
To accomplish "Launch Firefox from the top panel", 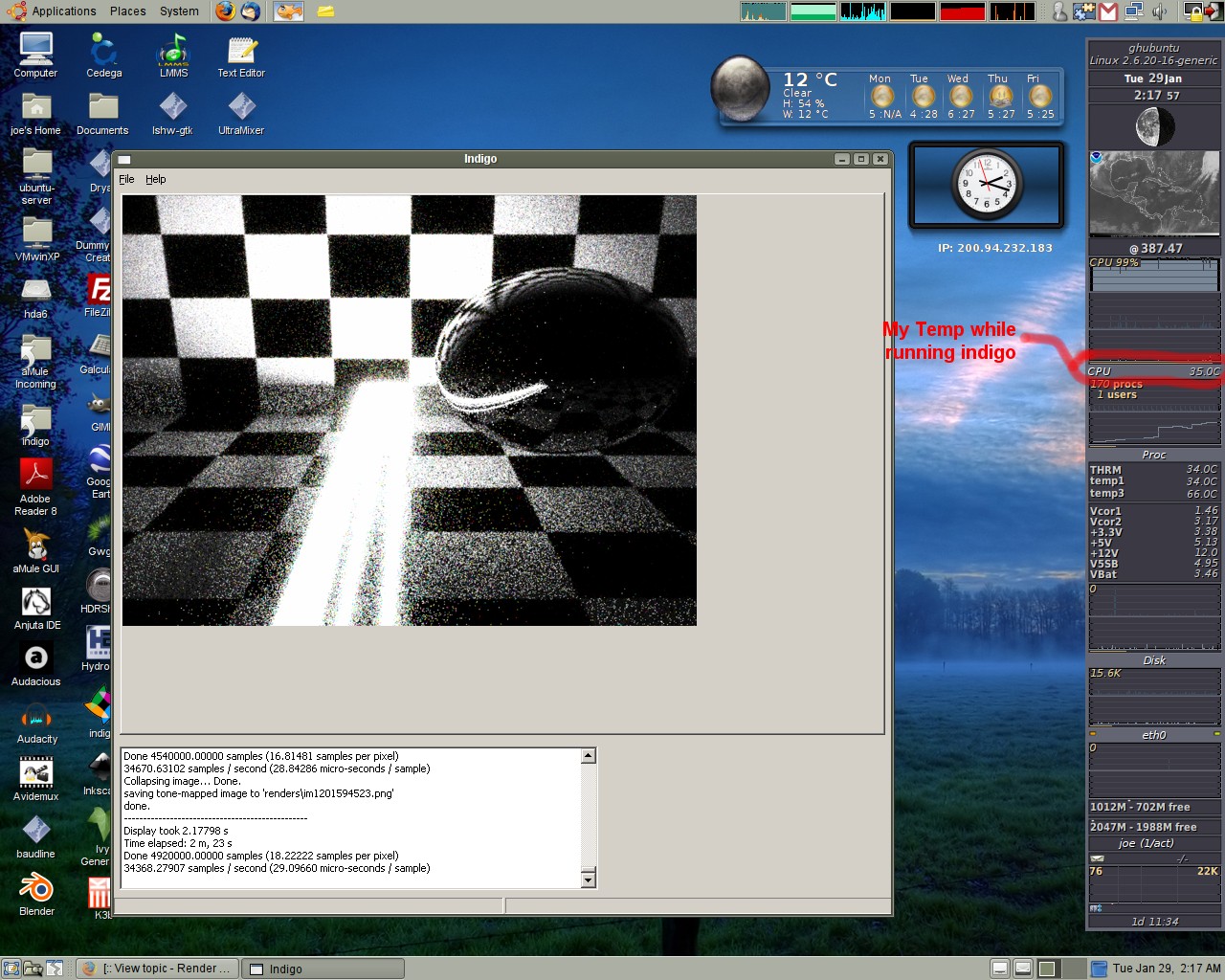I will tap(225, 11).
